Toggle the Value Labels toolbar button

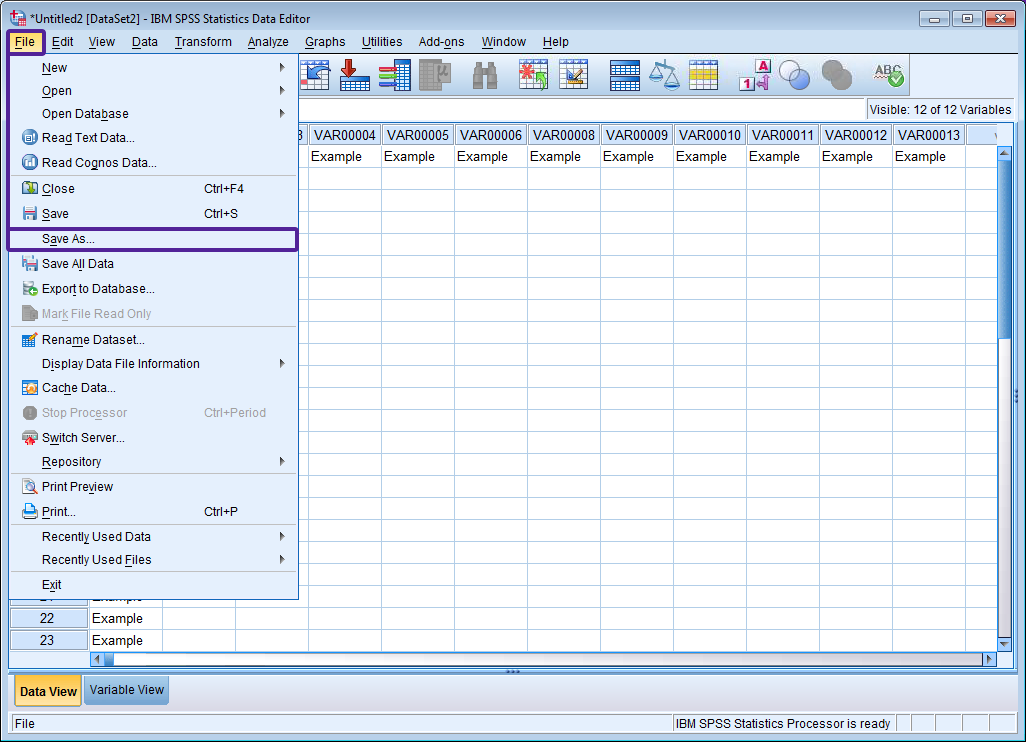click(754, 76)
